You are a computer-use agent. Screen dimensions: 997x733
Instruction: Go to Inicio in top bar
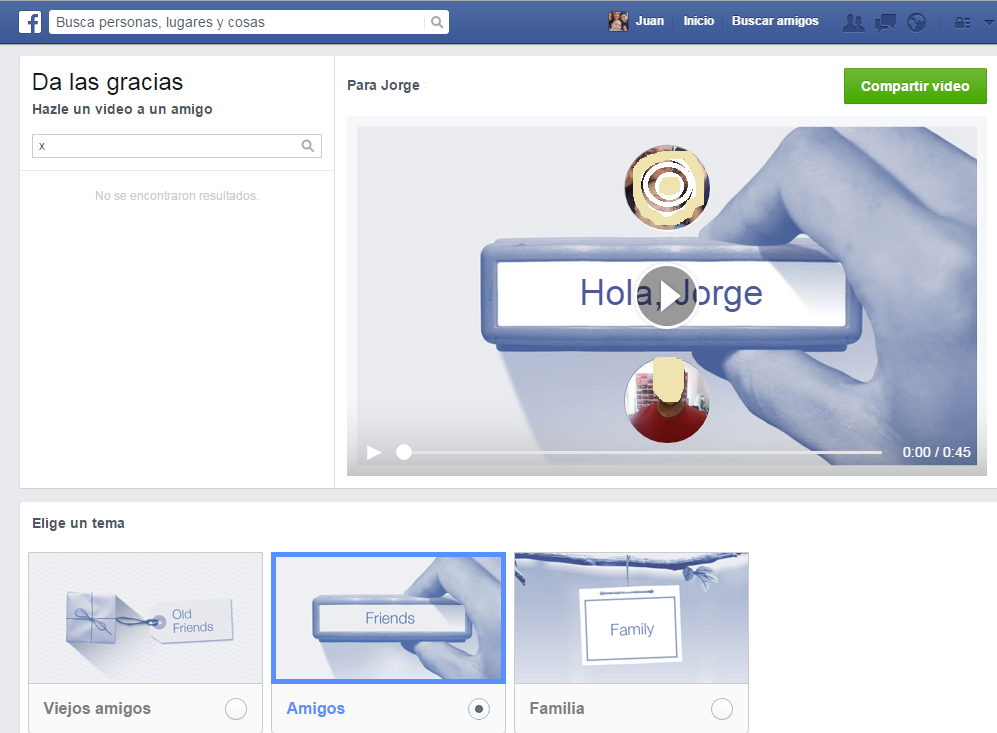pos(699,21)
